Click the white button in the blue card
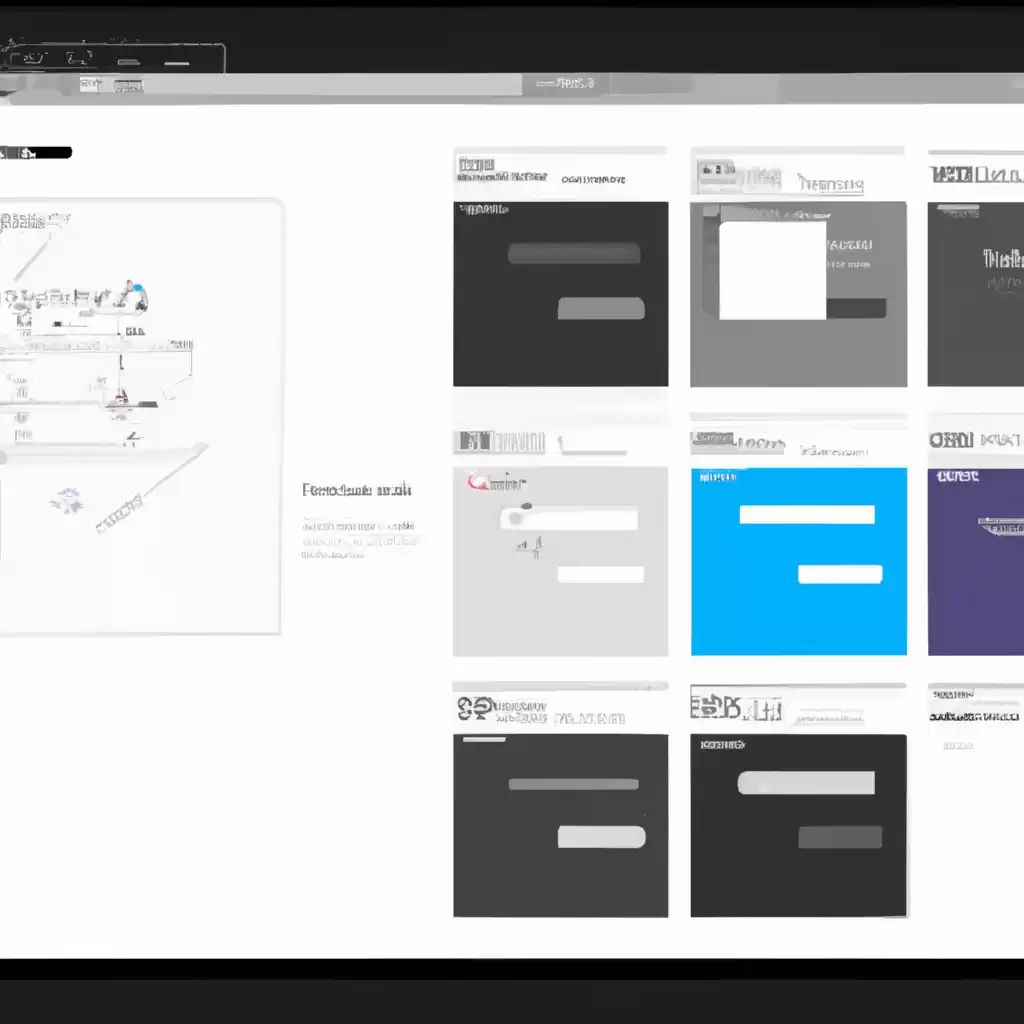Viewport: 1024px width, 1024px height. coord(840,574)
